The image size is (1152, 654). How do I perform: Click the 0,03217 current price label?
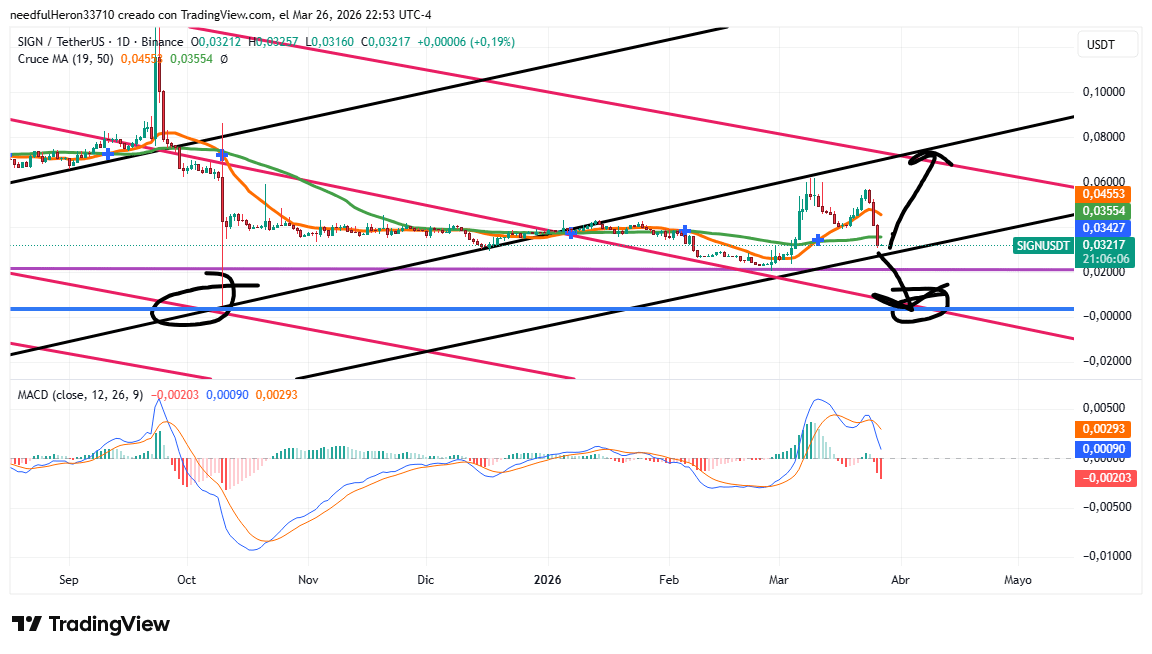click(1104, 245)
